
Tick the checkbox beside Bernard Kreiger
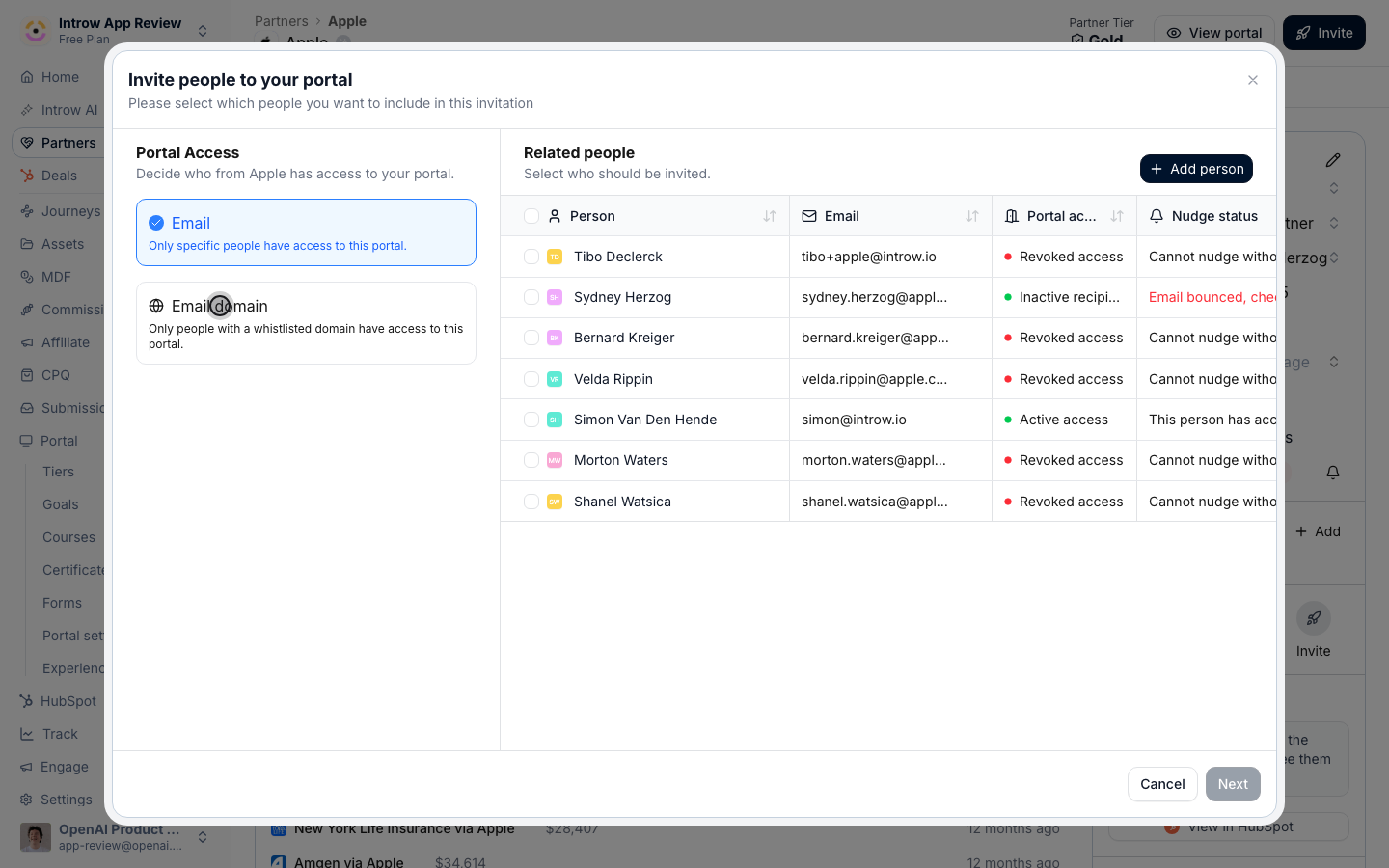(x=531, y=338)
